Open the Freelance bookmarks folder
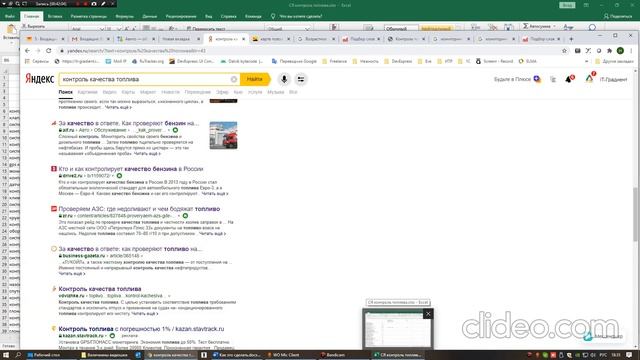This screenshot has height=360, width=640. [334, 61]
